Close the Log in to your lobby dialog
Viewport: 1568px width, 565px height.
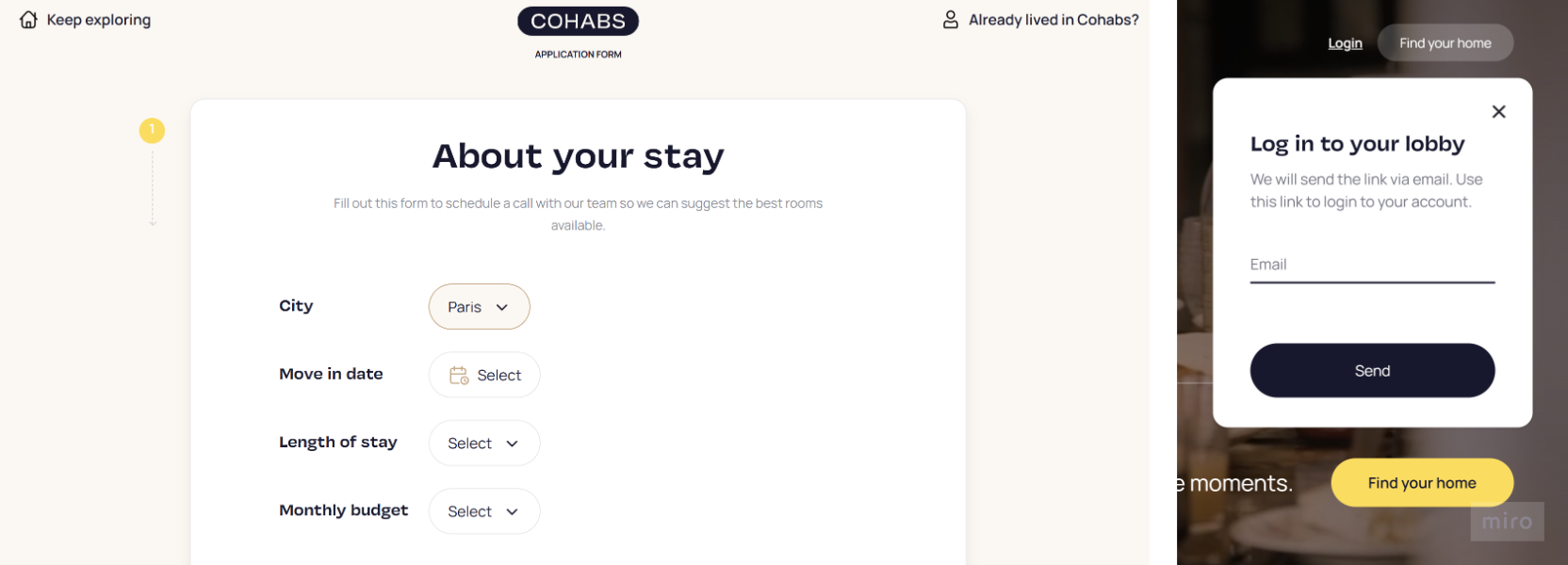click(x=1498, y=112)
